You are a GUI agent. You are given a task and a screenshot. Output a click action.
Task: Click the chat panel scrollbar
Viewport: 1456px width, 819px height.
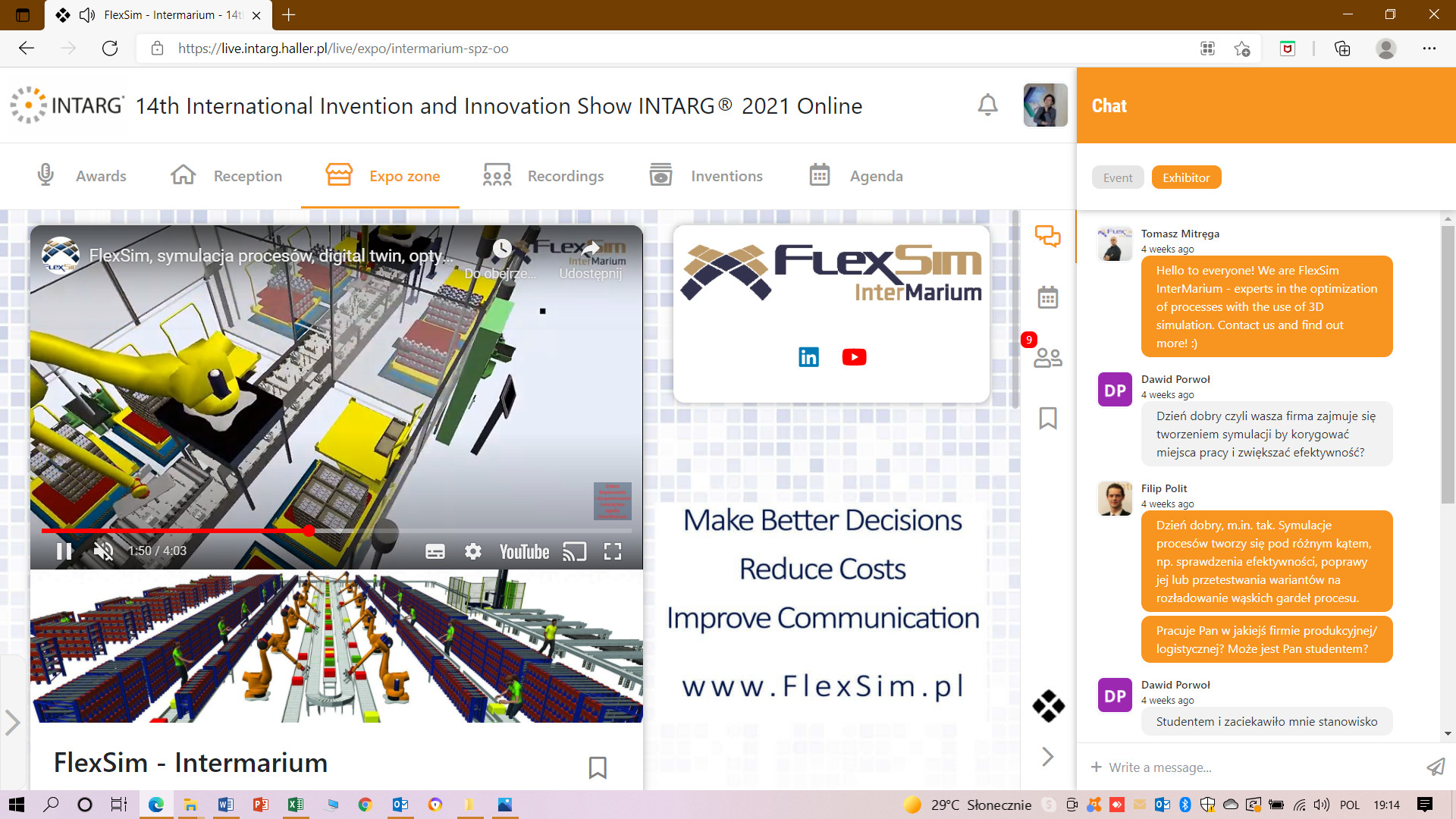(x=1448, y=364)
